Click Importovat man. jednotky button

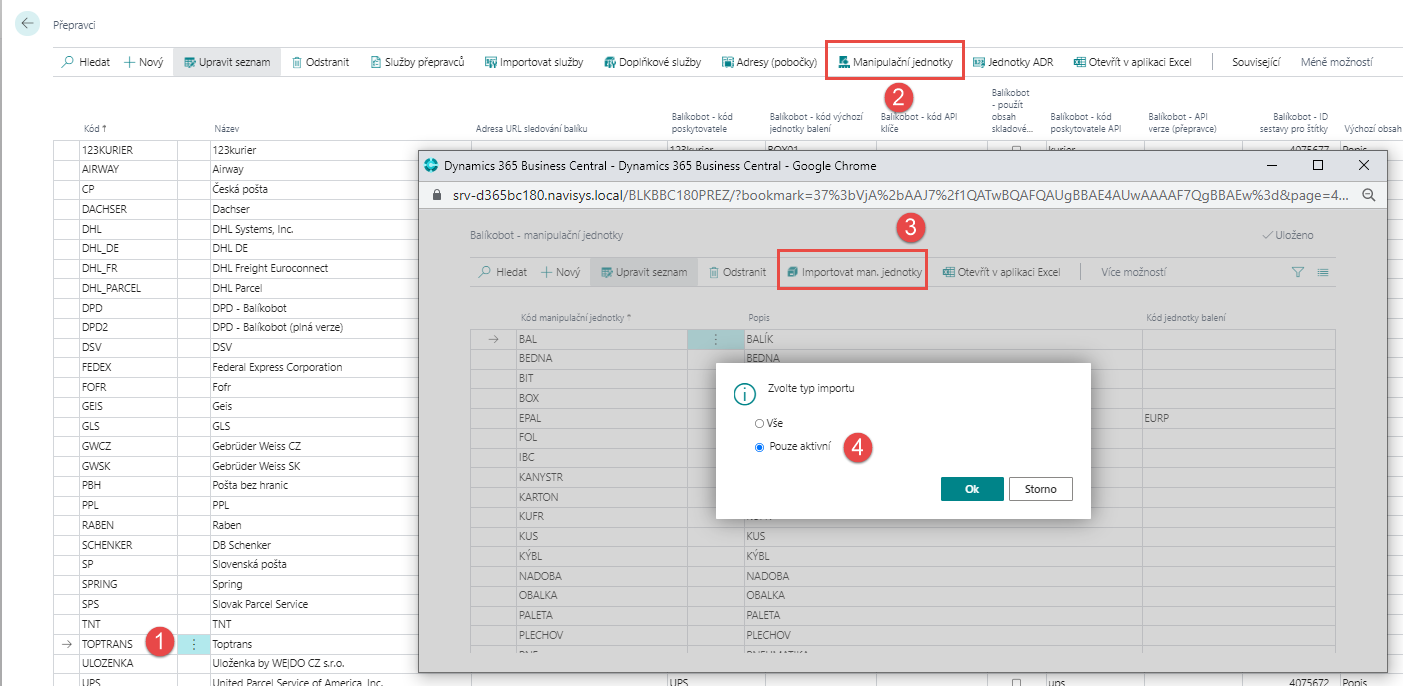pyautogui.click(x=853, y=272)
